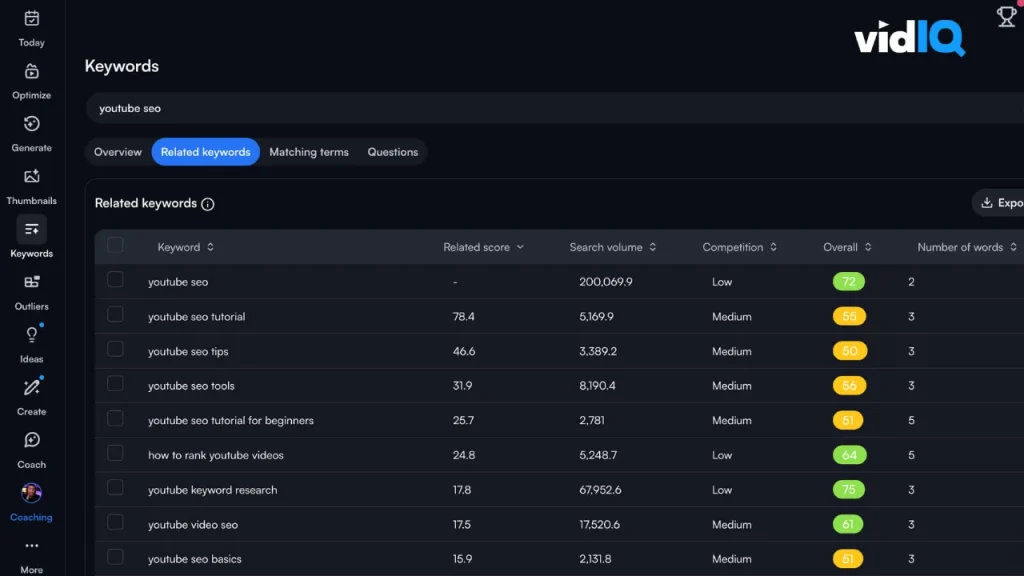The height and width of the screenshot is (576, 1024).
Task: Go to Outliers in the sidebar
Action: pos(31,283)
